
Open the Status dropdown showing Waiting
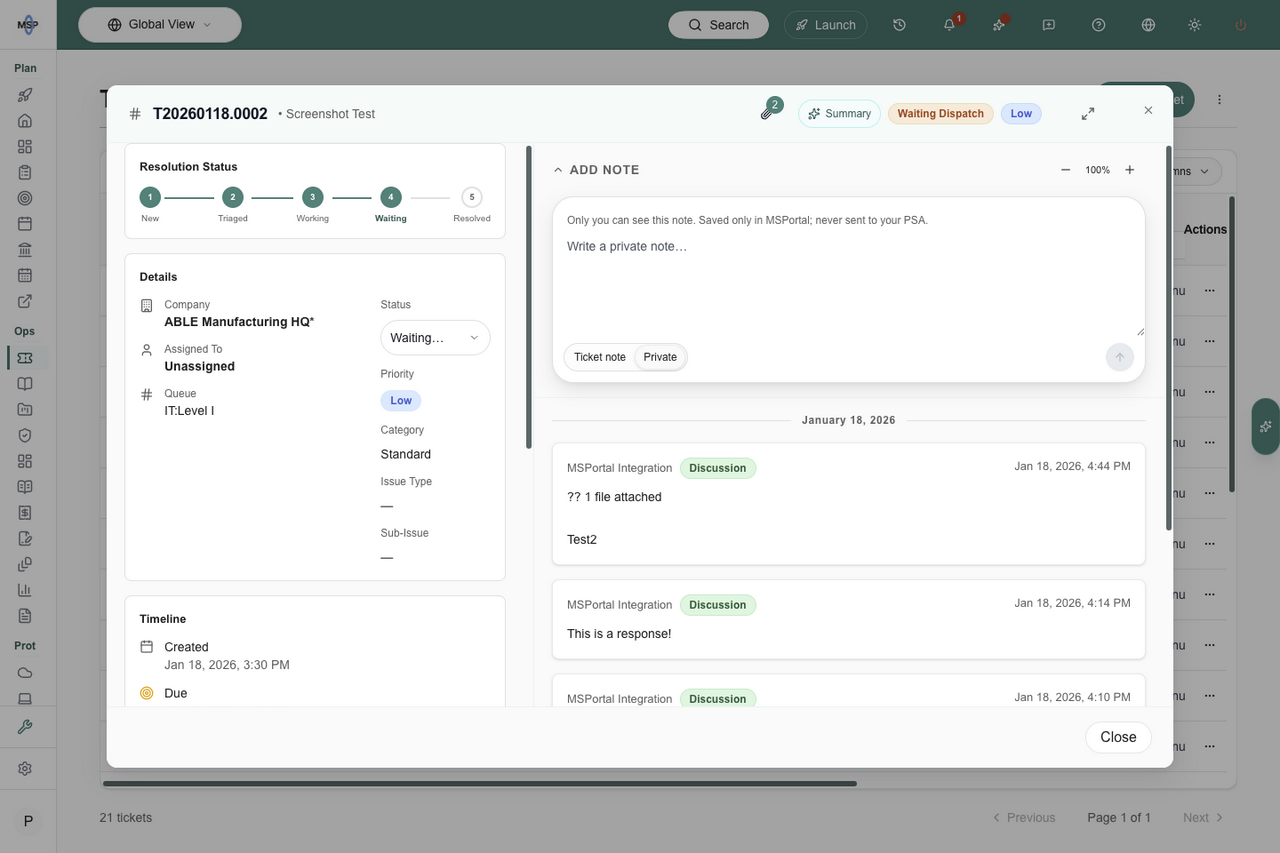[x=435, y=338]
